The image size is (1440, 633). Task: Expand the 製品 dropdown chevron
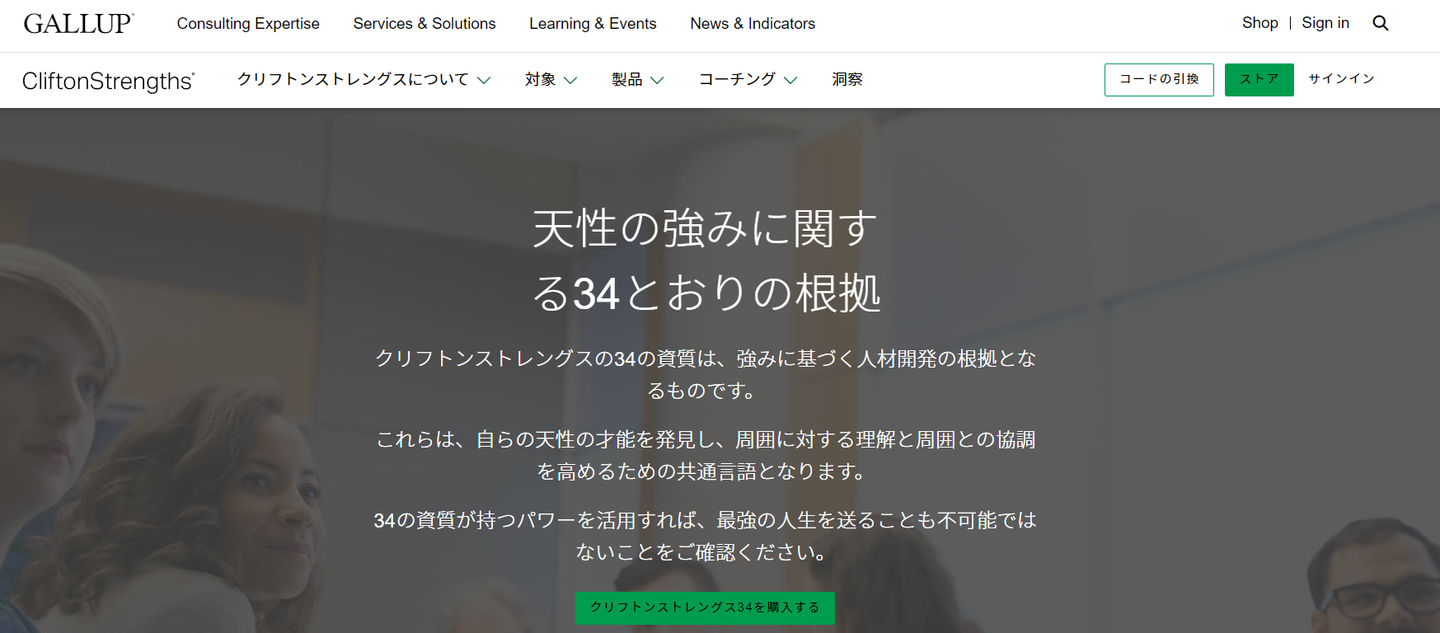tap(657, 80)
